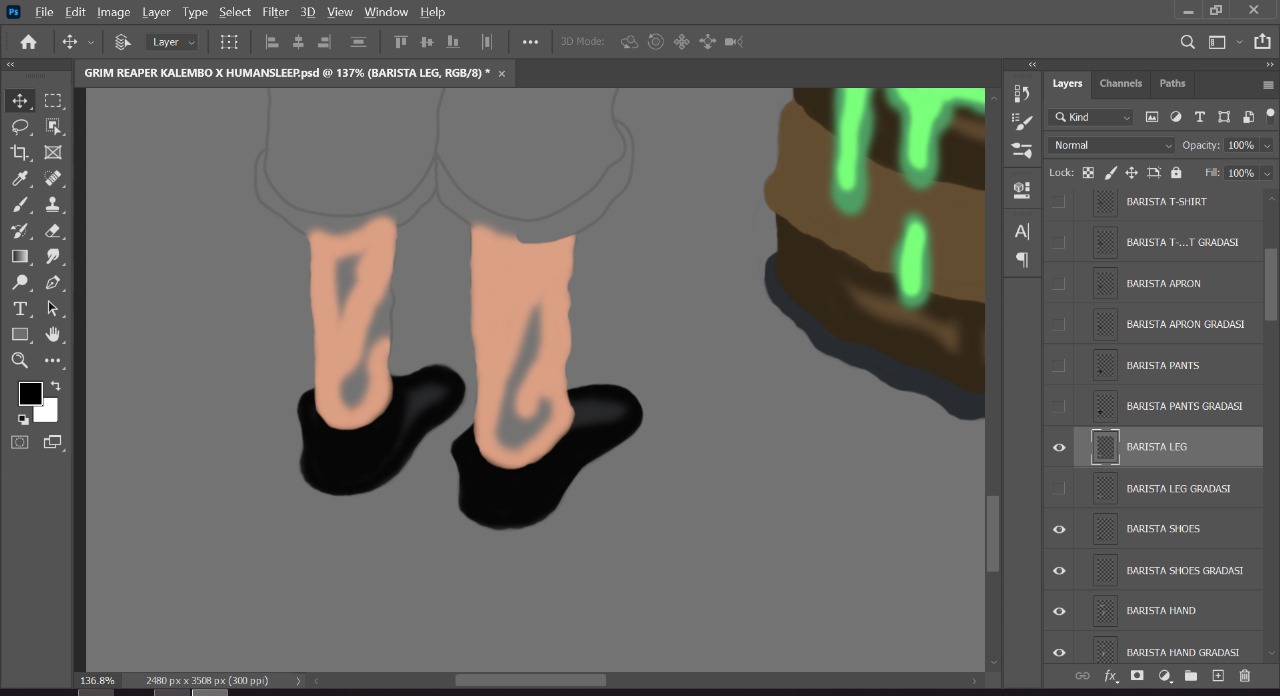Select the Crop tool

click(x=20, y=153)
